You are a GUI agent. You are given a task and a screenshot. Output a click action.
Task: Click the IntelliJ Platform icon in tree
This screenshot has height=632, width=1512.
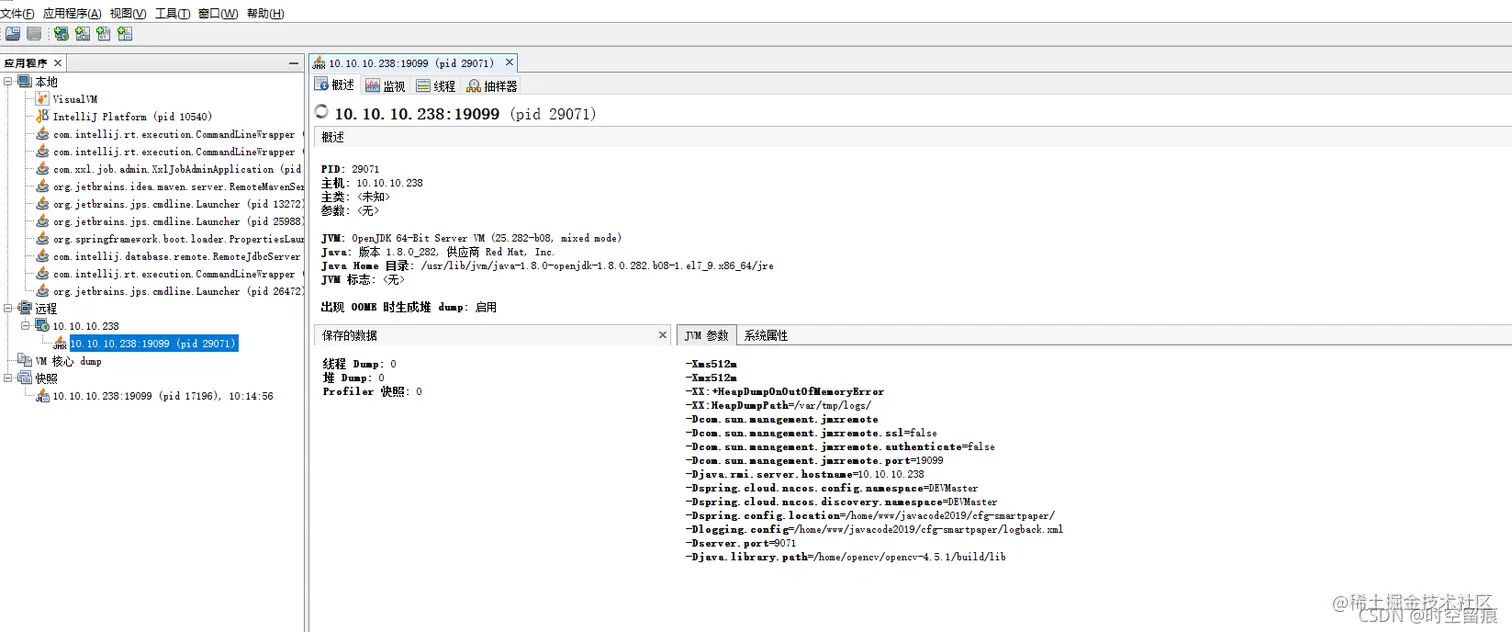(43, 116)
